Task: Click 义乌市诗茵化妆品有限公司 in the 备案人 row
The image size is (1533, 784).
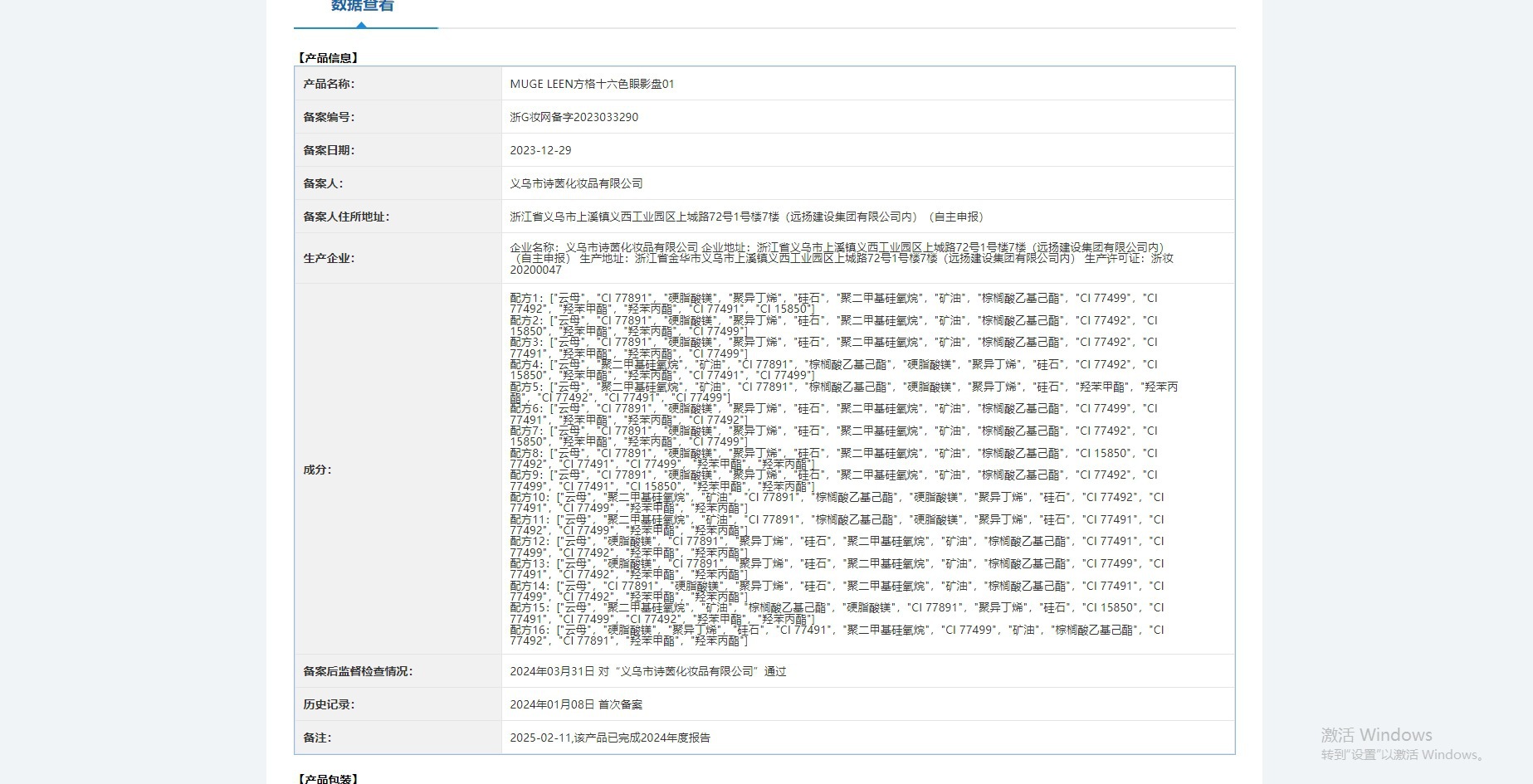Action: coord(576,183)
